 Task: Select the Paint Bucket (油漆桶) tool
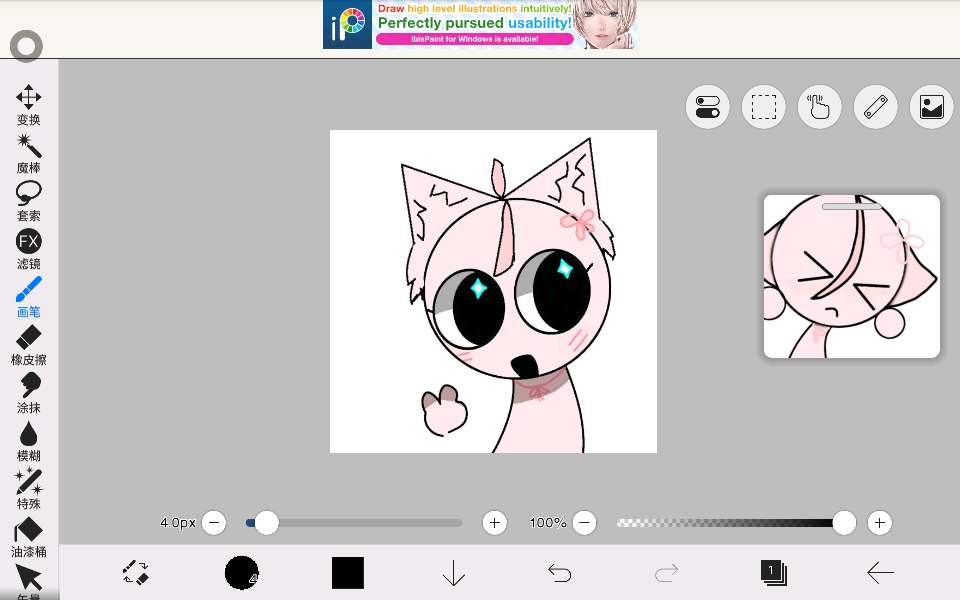[x=28, y=537]
